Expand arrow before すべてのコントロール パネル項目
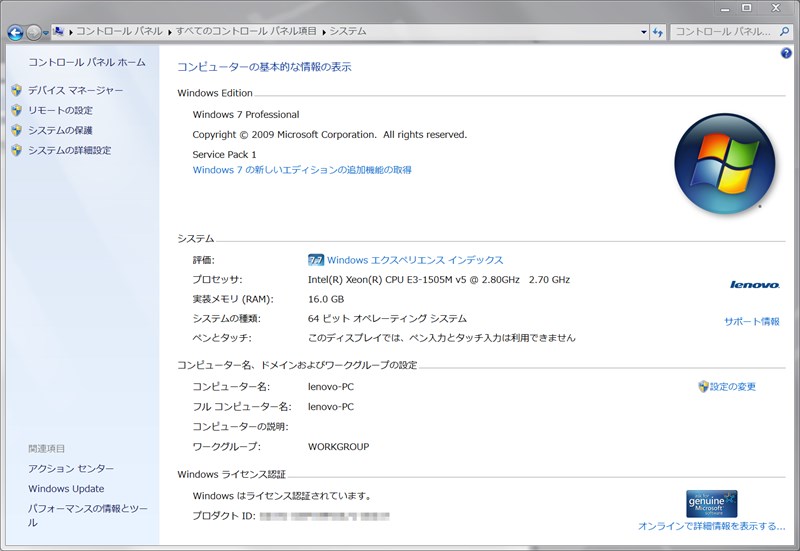The height and width of the screenshot is (551, 800). pyautogui.click(x=169, y=32)
